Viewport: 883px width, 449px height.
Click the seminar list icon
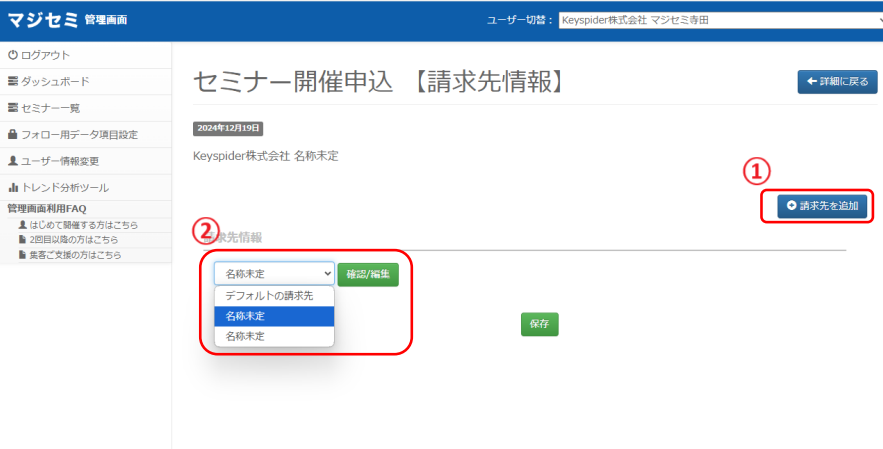(12, 108)
